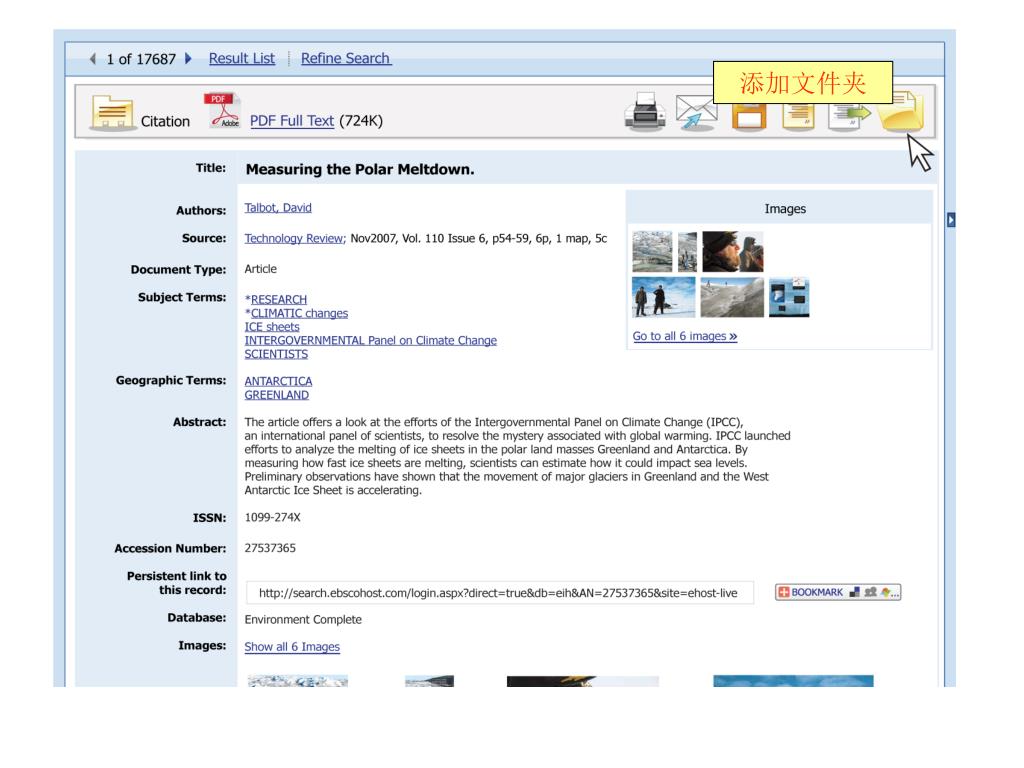Select the article title Measuring the Polar Meltdown
This screenshot has height=768, width=1024.
pos(360,170)
